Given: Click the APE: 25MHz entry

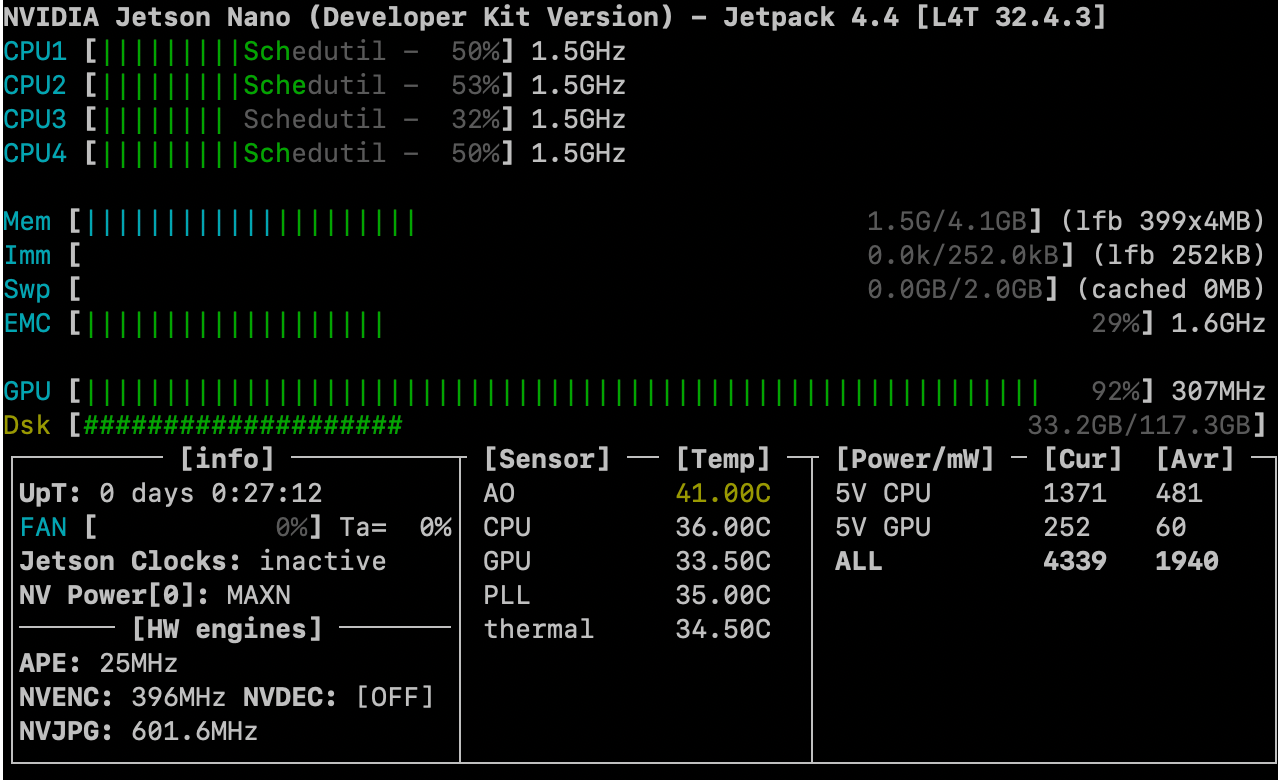Looking at the screenshot, I should point(99,663).
